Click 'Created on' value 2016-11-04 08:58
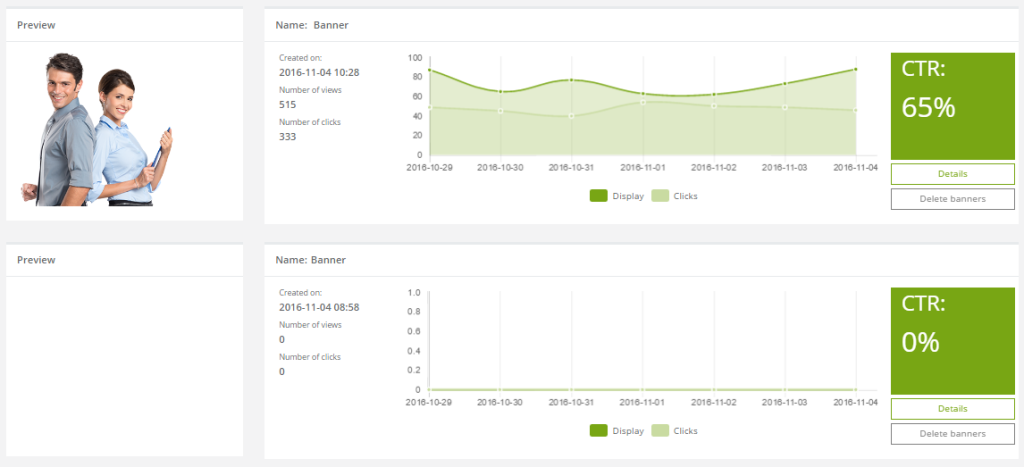This screenshot has width=1024, height=467. coord(319,307)
